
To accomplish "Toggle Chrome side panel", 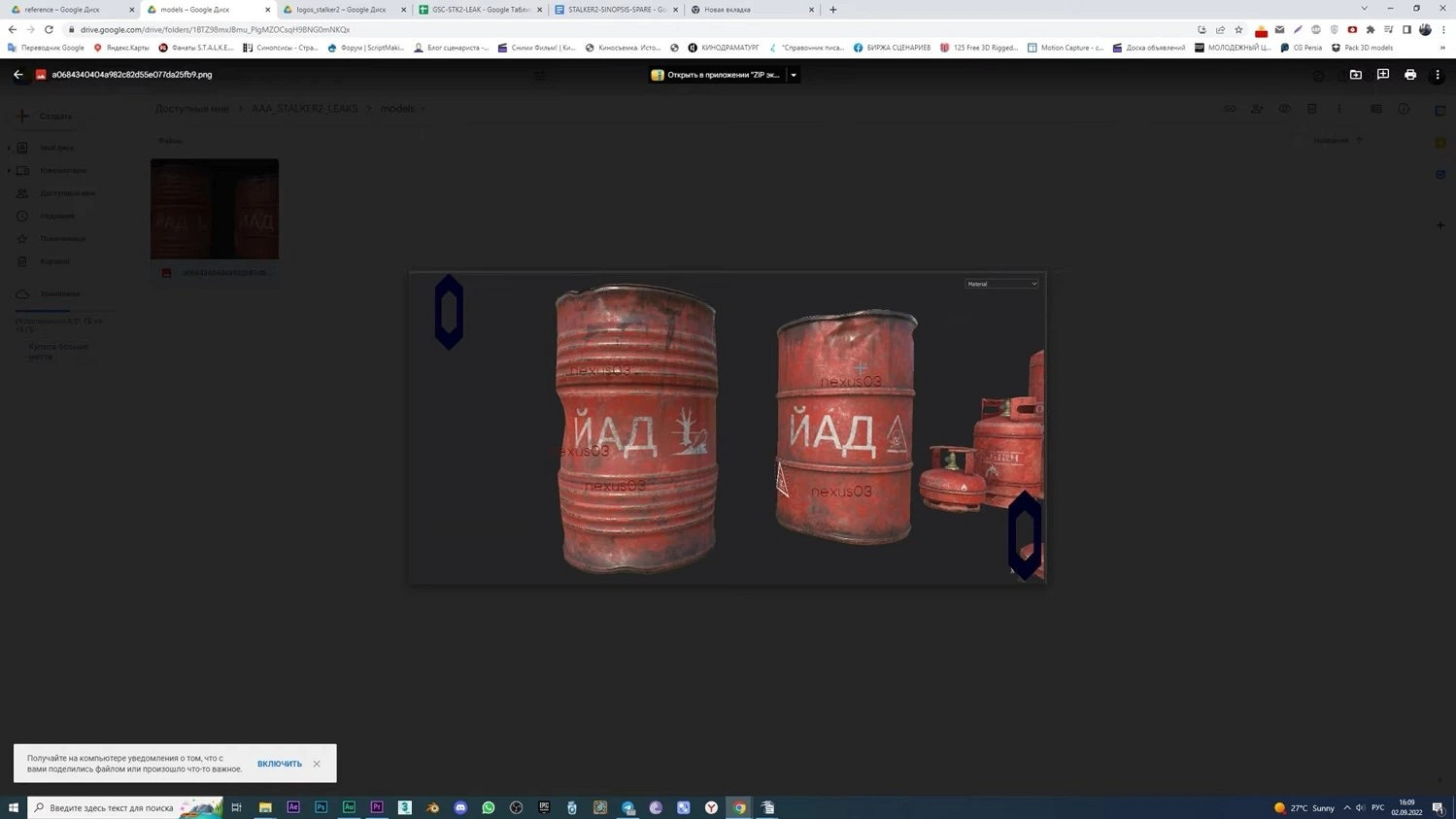I will [1406, 30].
